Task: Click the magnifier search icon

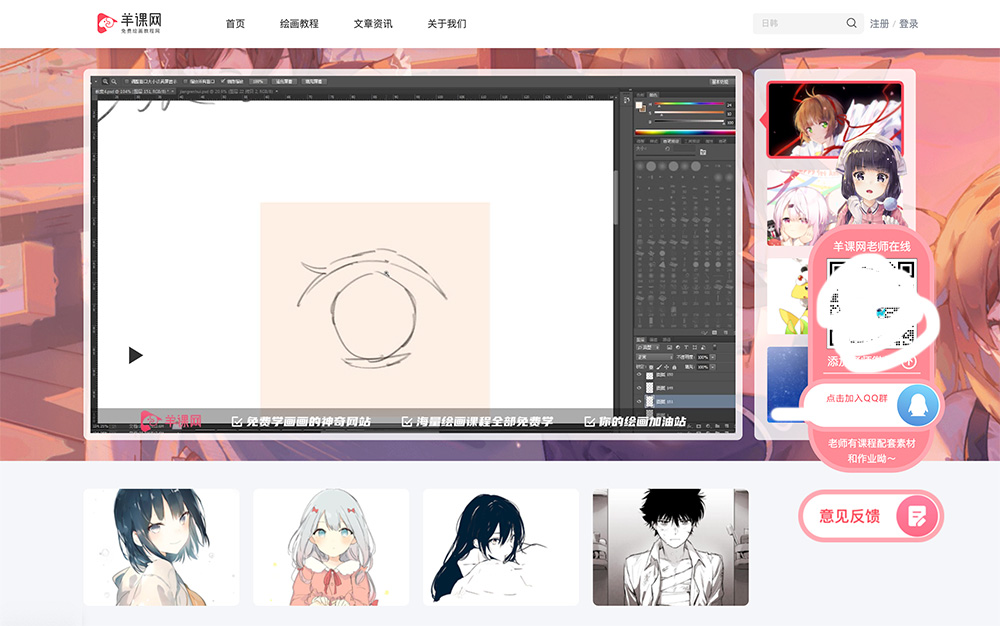Action: 851,23
